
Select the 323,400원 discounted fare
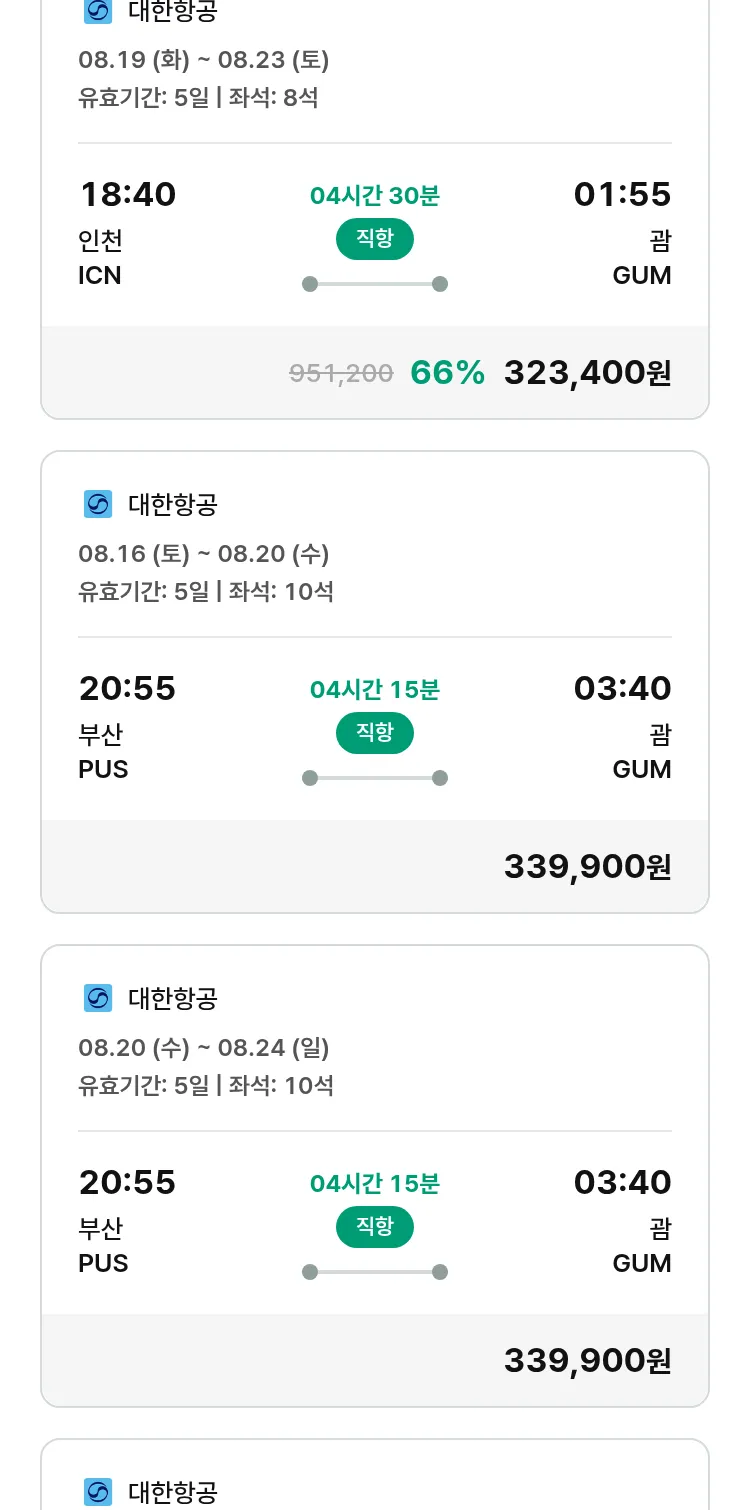[x=587, y=373]
